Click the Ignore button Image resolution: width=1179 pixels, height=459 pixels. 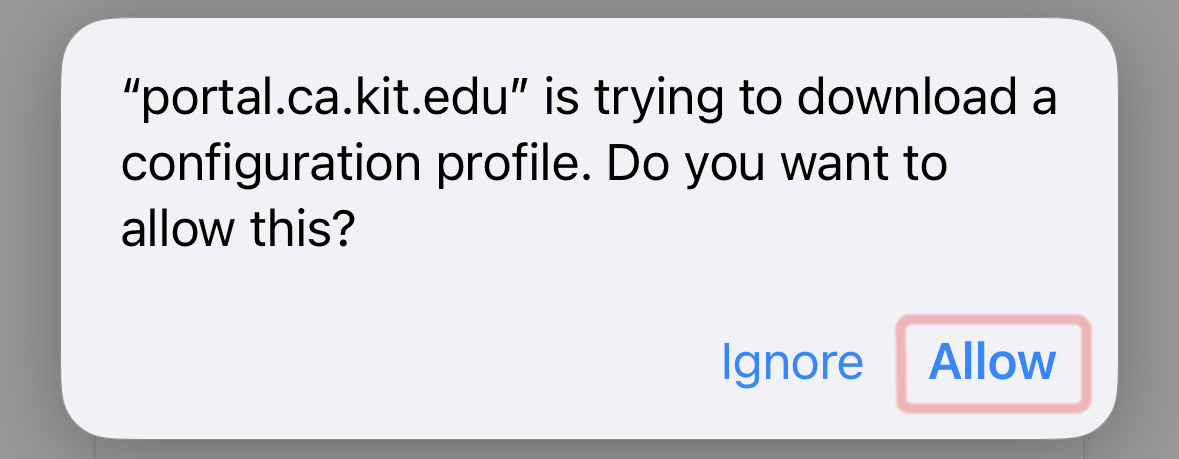click(791, 362)
